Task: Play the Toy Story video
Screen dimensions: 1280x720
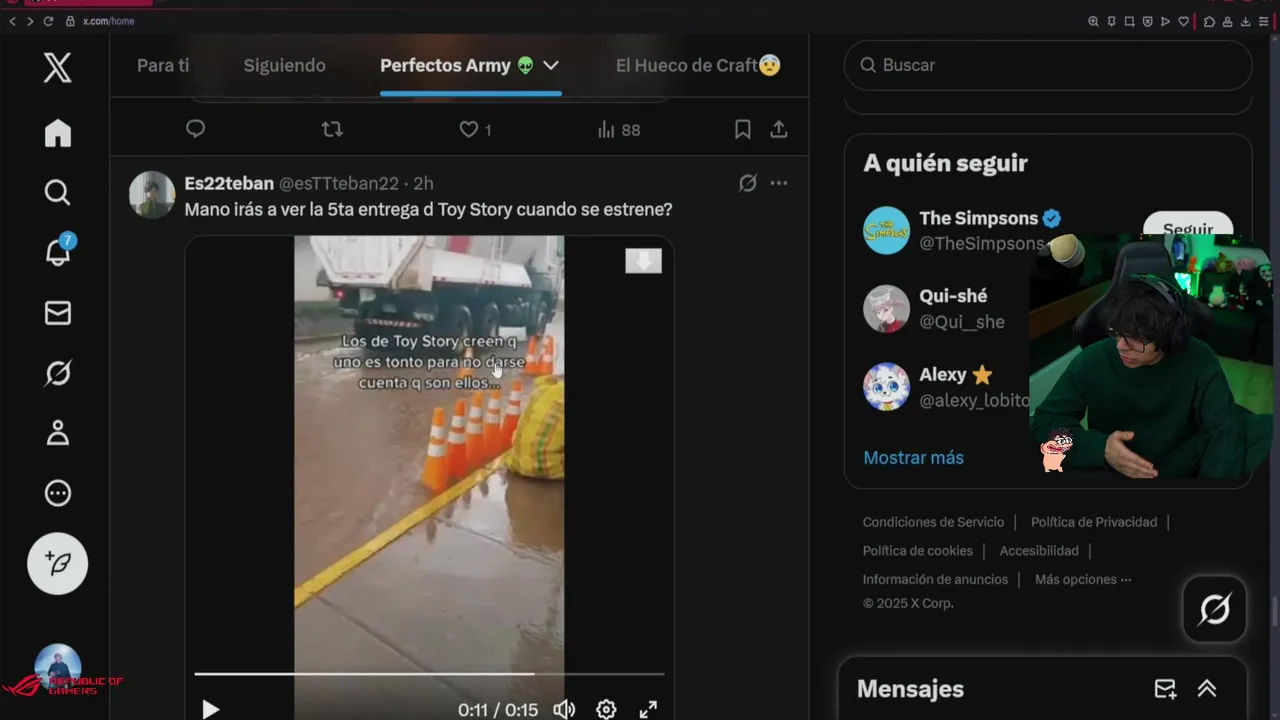Action: click(210, 709)
